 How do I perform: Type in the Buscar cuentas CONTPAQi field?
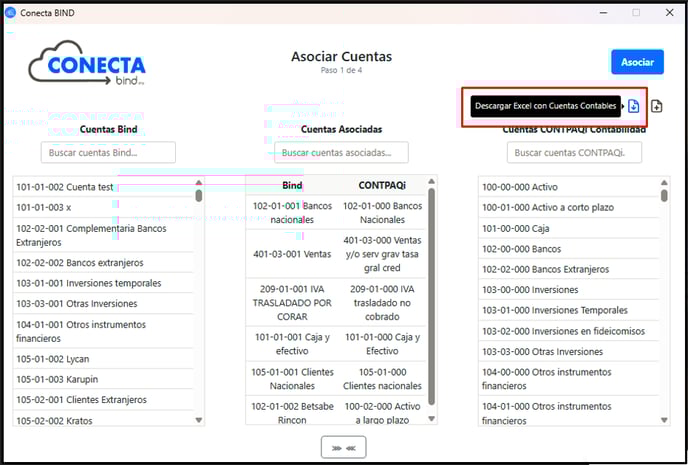point(574,152)
